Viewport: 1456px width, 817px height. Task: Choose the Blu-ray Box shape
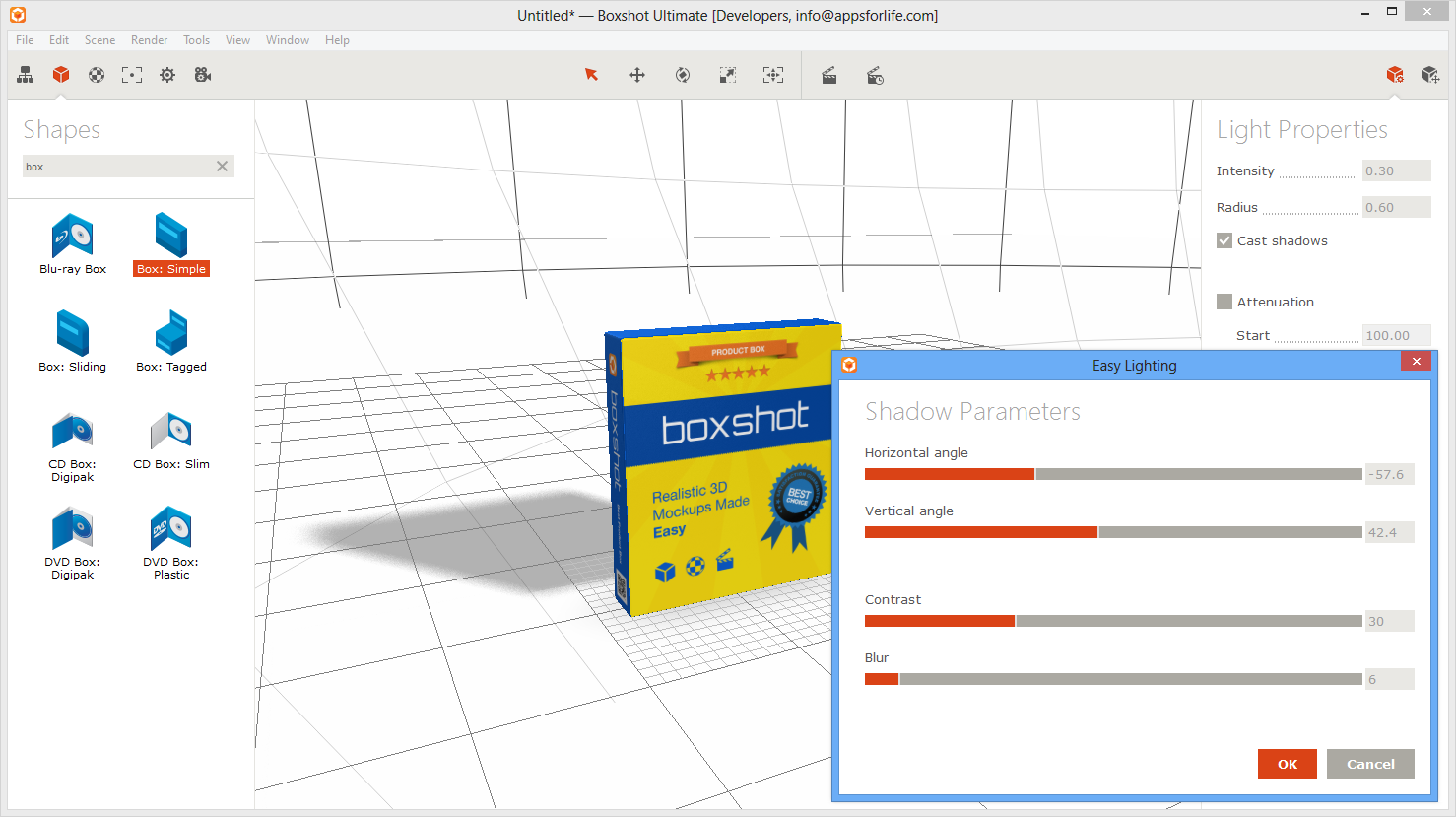73,244
